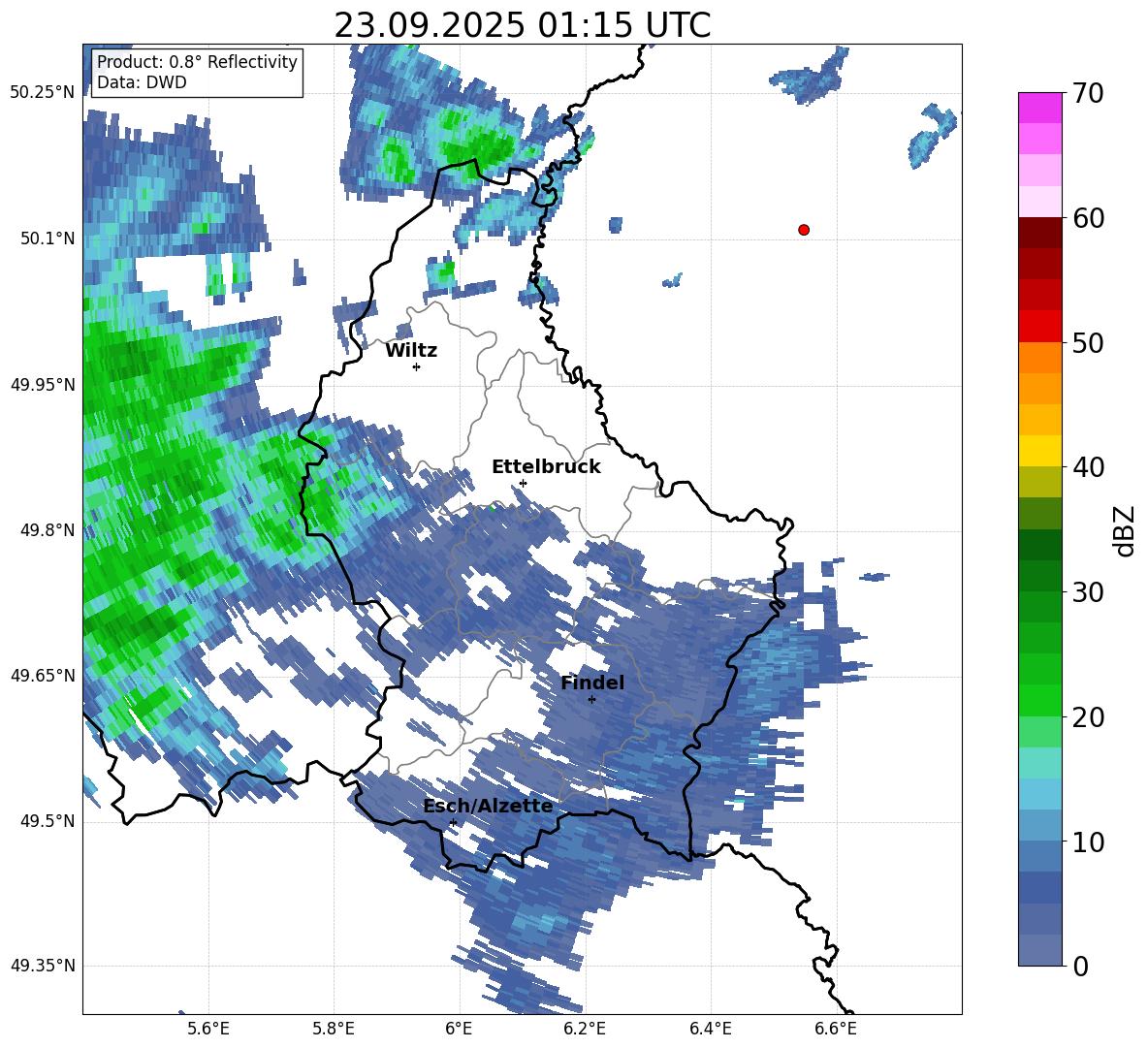
Task: Click the 49.8°N latitude label
Action: tap(48, 530)
